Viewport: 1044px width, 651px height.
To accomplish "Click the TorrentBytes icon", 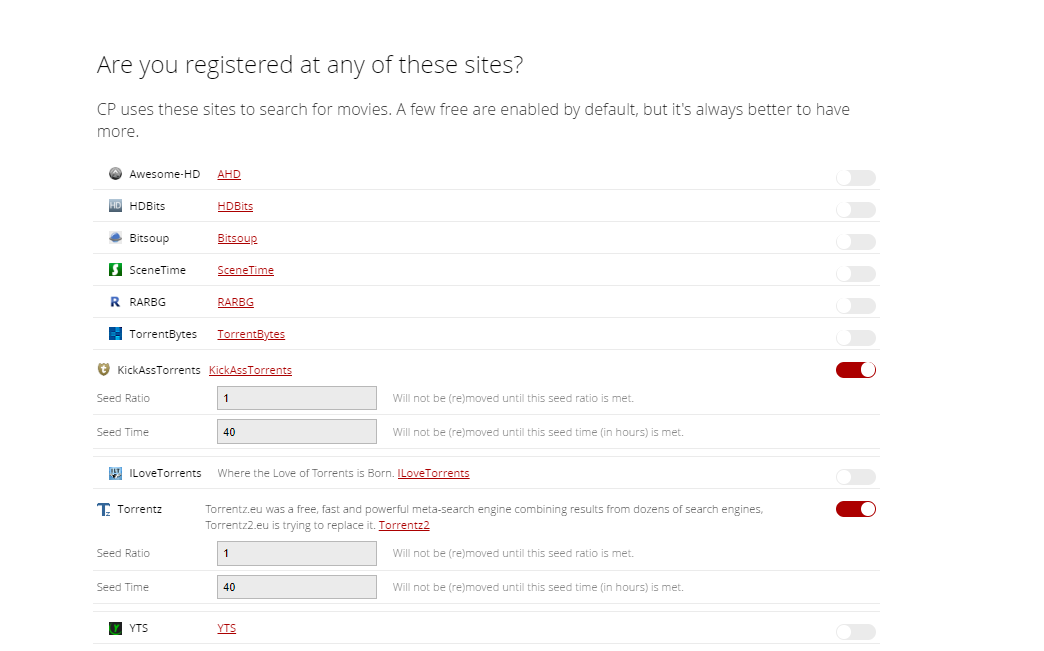I will coord(115,334).
